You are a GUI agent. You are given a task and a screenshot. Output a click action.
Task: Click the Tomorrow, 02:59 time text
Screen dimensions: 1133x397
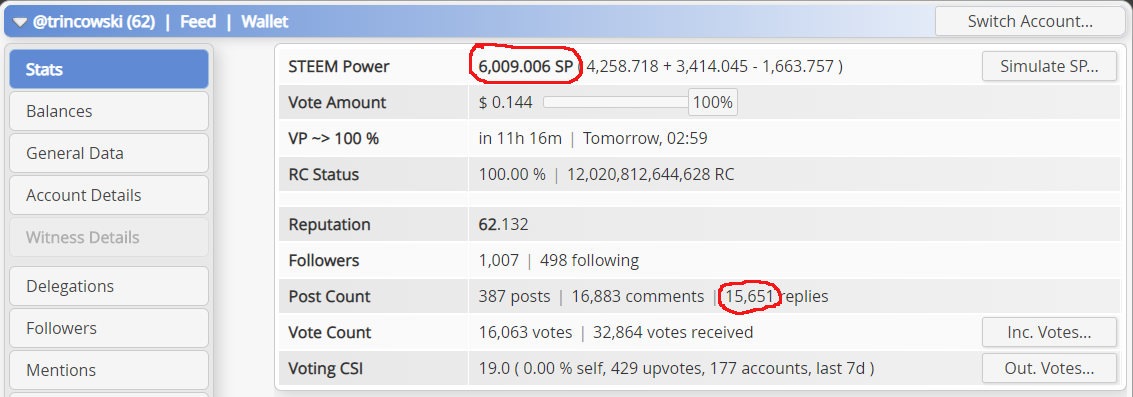tap(645, 138)
